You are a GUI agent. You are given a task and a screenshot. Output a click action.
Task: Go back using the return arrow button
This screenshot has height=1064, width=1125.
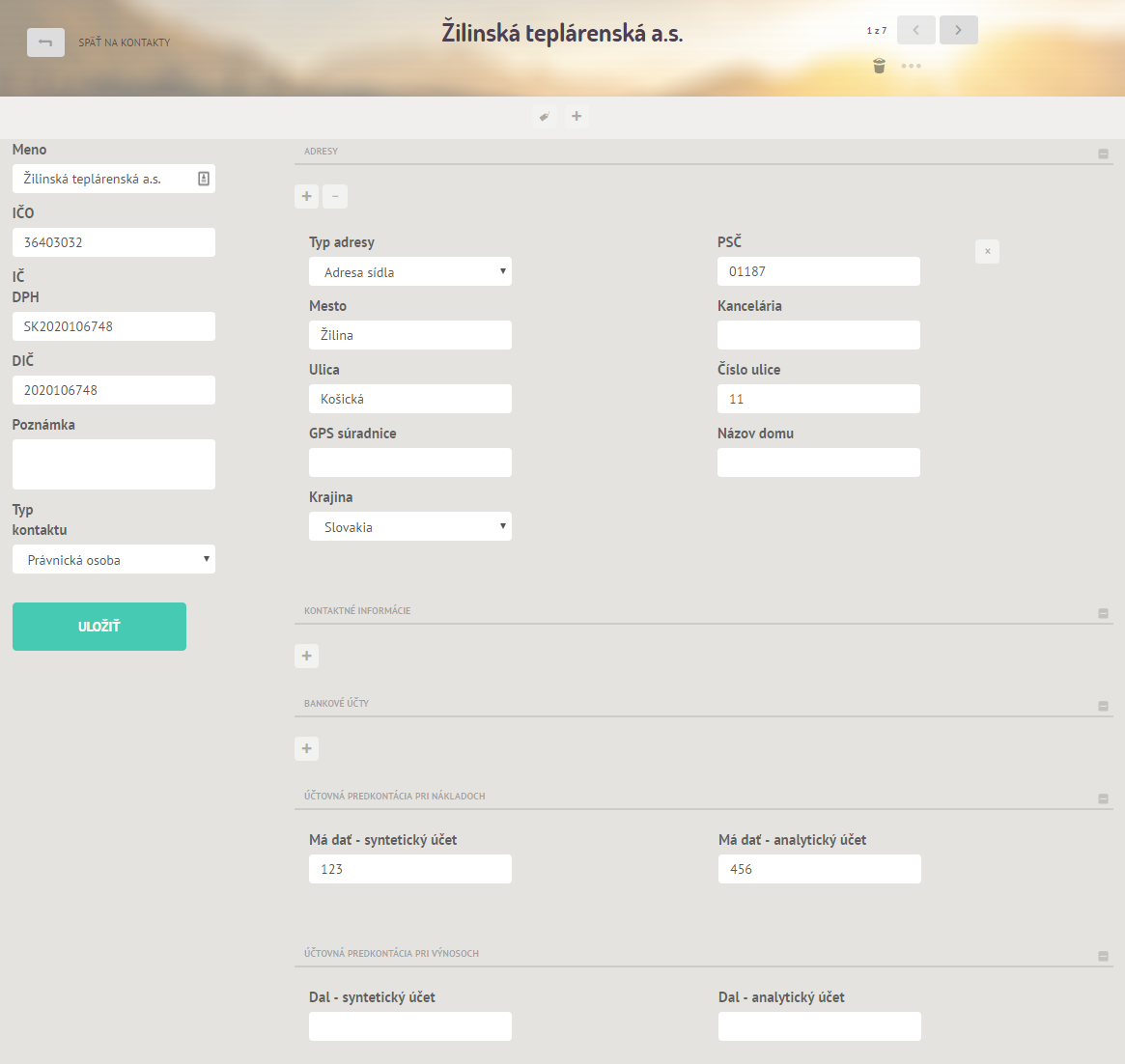coord(46,42)
